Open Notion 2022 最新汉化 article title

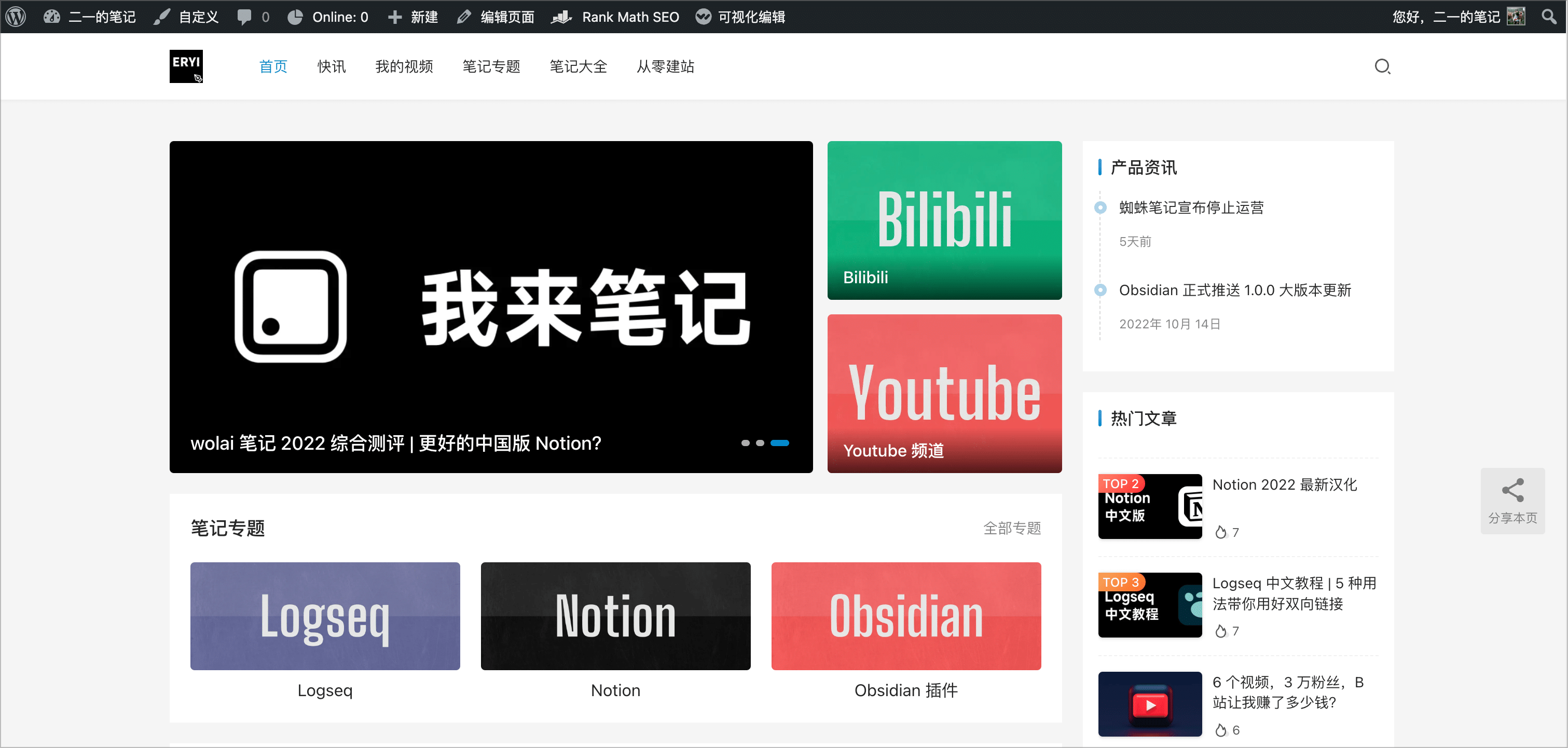1284,484
